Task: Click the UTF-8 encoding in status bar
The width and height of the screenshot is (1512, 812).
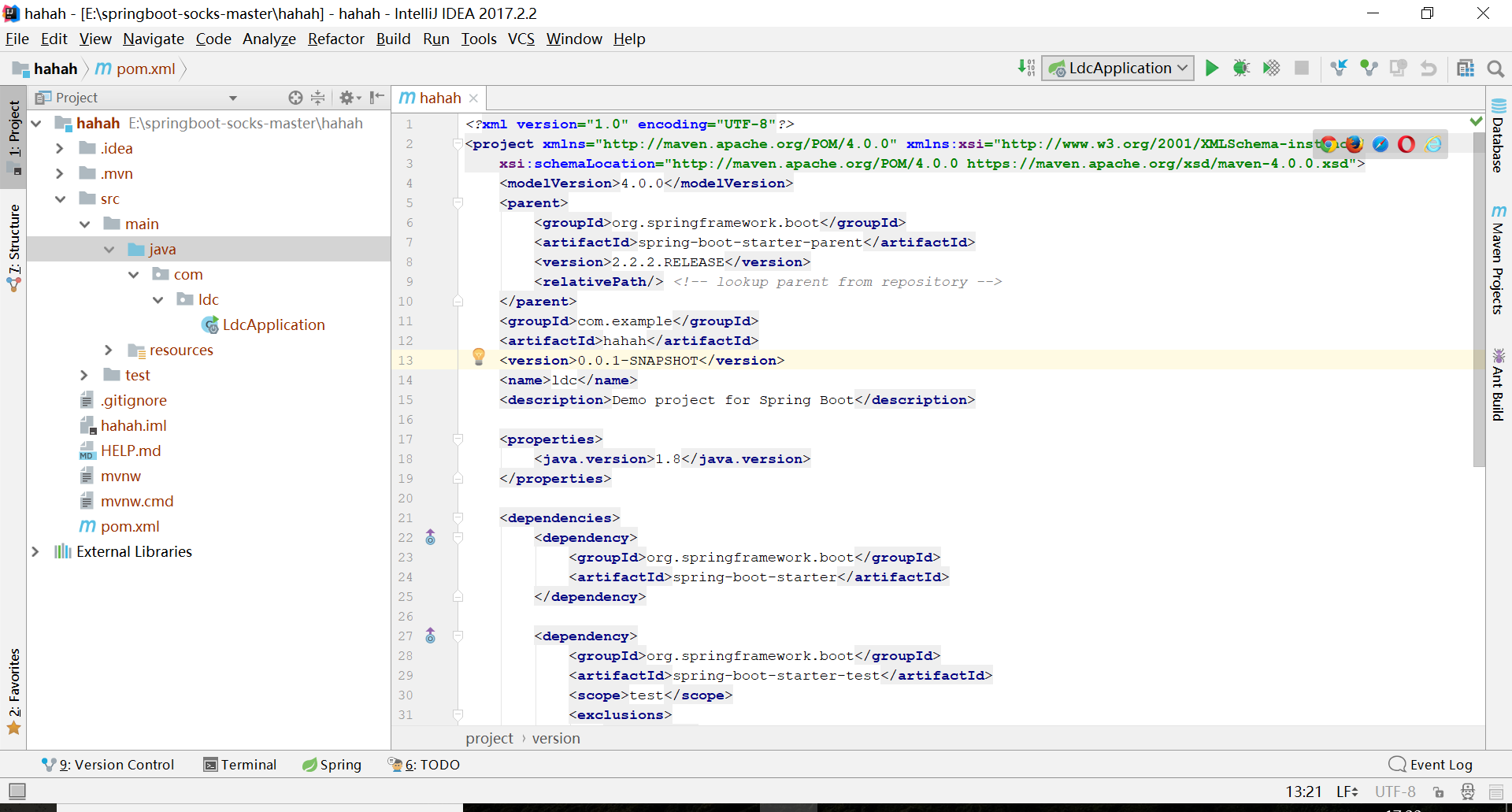Action: coord(1395,792)
